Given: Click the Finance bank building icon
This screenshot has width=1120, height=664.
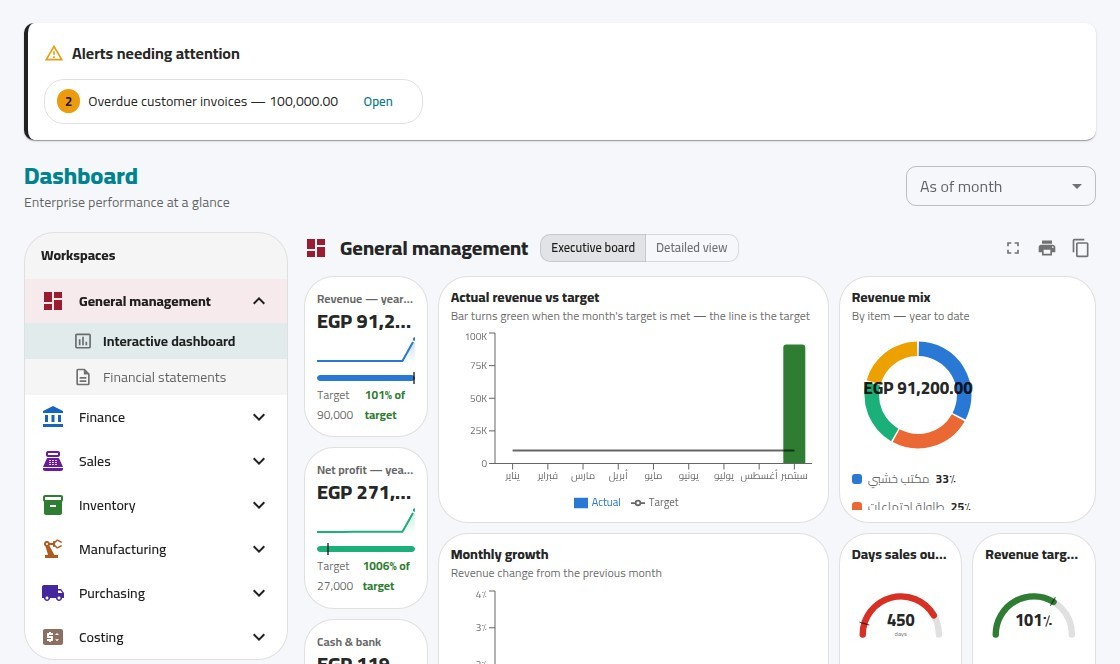Looking at the screenshot, I should point(53,417).
